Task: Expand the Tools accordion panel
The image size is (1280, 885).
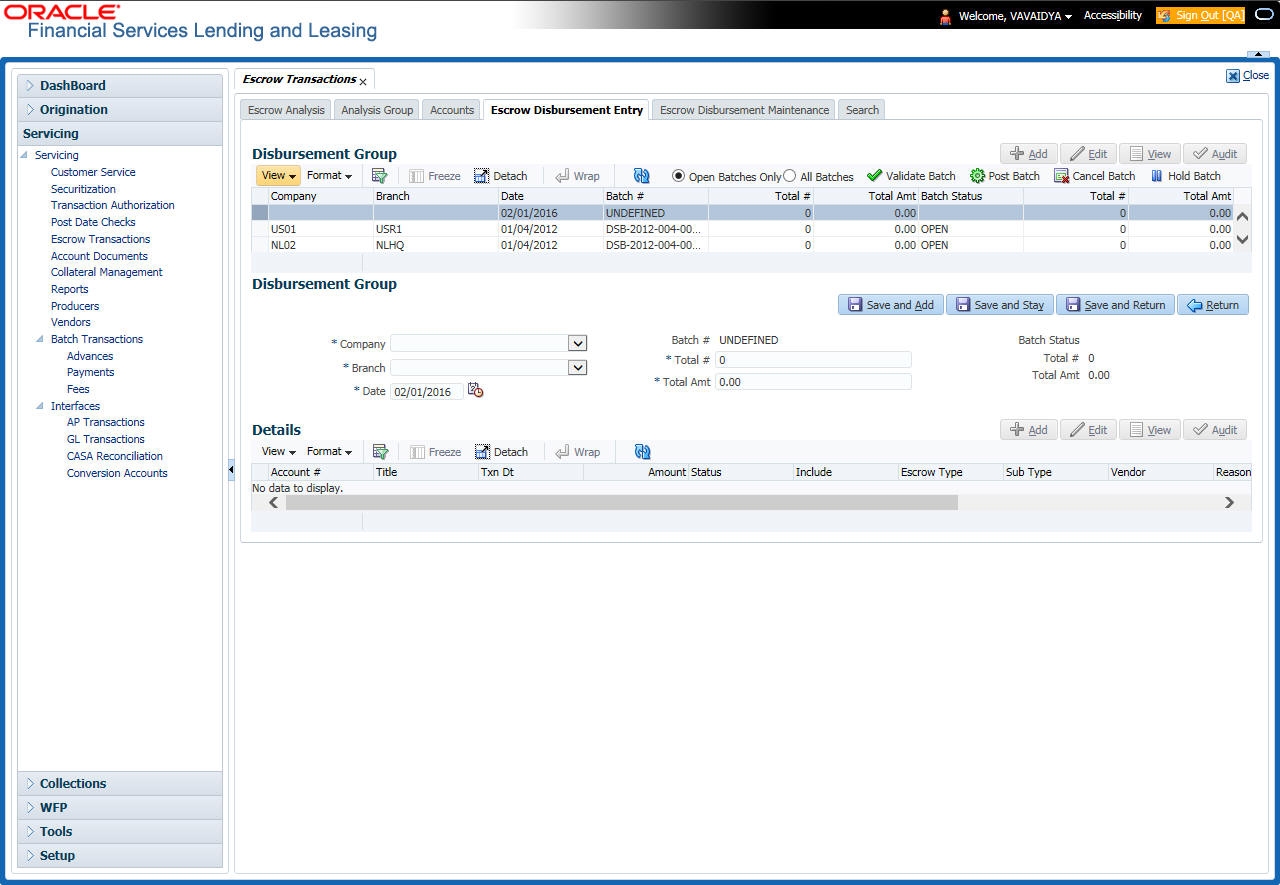Action: 120,832
